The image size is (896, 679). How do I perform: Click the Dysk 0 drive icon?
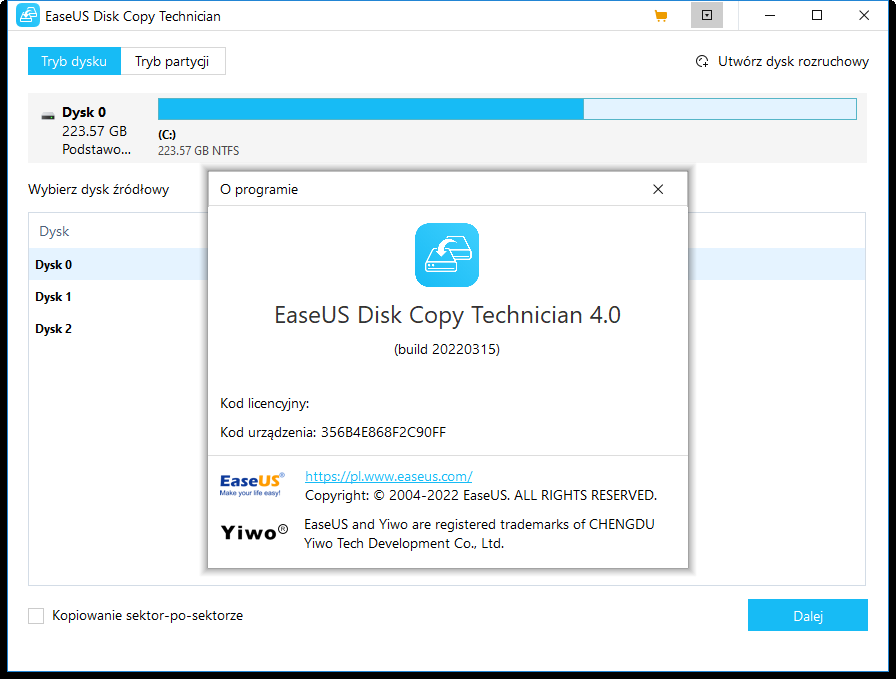click(x=48, y=116)
